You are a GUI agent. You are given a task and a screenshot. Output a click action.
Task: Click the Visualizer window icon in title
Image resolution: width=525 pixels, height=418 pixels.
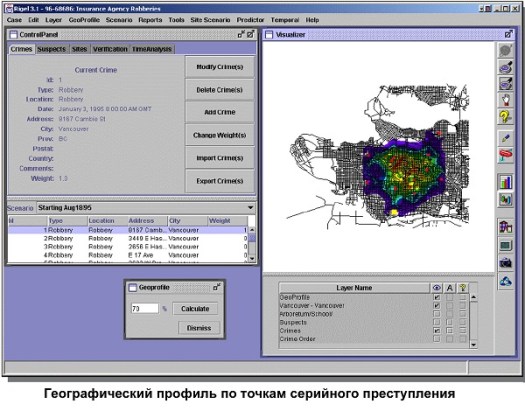(269, 34)
